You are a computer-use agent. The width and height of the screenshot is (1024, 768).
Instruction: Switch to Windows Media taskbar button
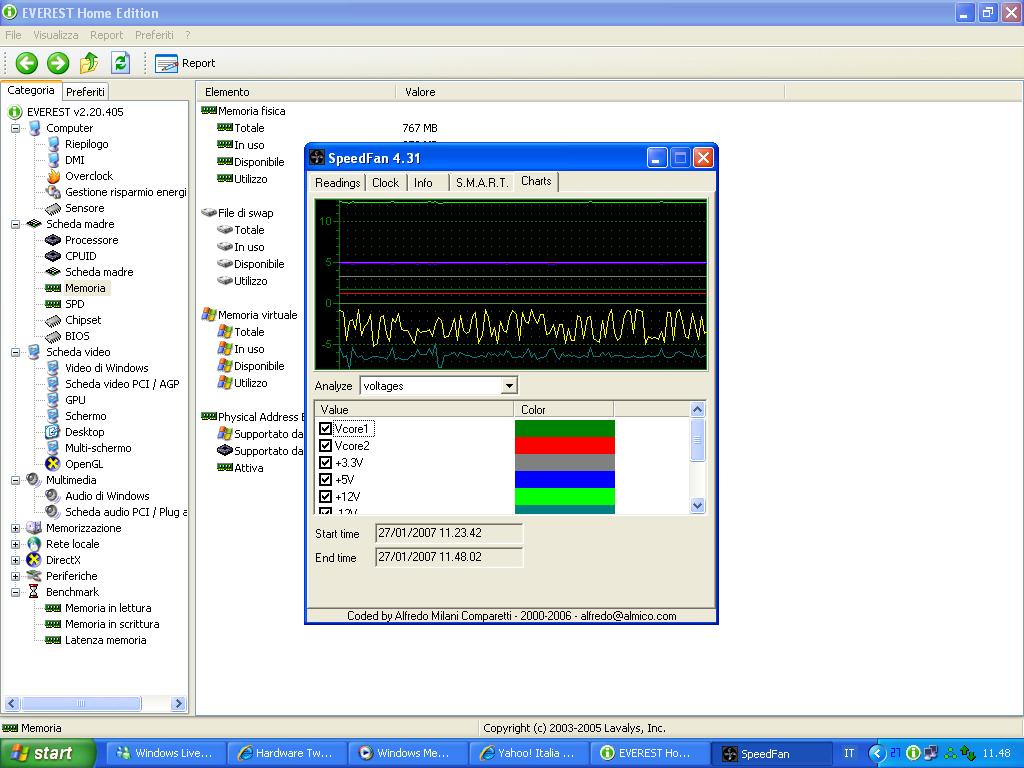click(407, 753)
